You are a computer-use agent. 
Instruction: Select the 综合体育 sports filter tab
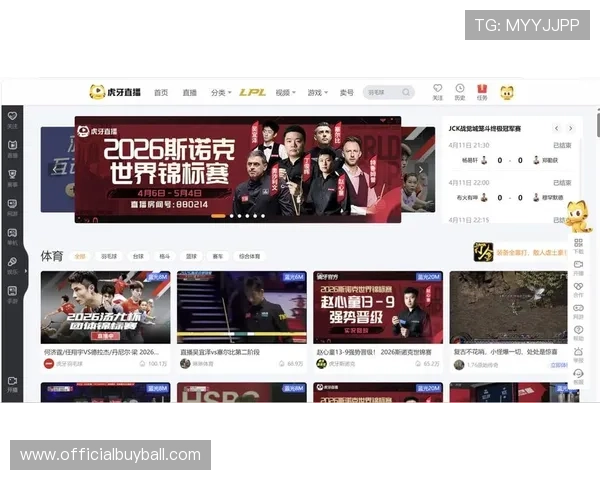(249, 256)
